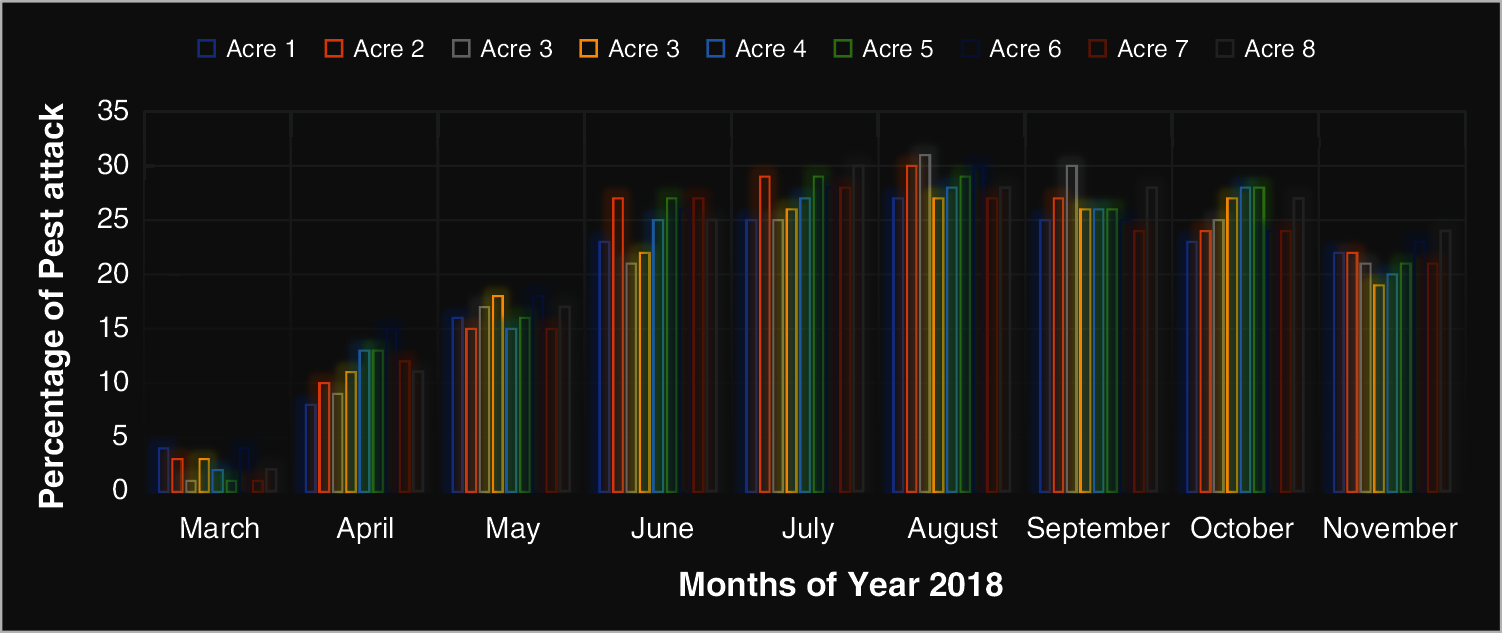Select the November month label
1502x633 pixels.
[x=1390, y=529]
